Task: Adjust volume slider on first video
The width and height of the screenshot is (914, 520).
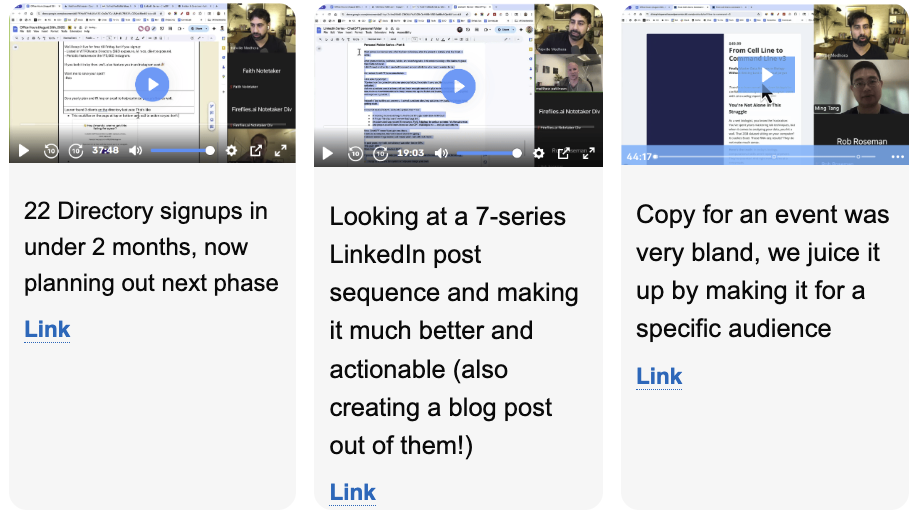Action: click(182, 151)
